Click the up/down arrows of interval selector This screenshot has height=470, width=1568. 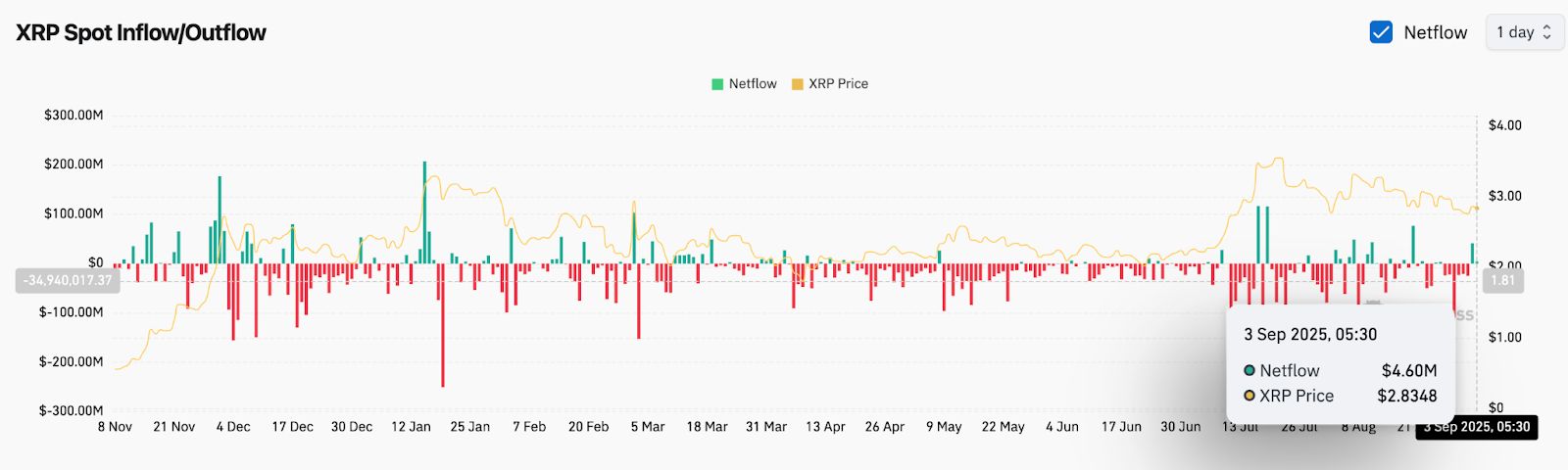[1547, 32]
